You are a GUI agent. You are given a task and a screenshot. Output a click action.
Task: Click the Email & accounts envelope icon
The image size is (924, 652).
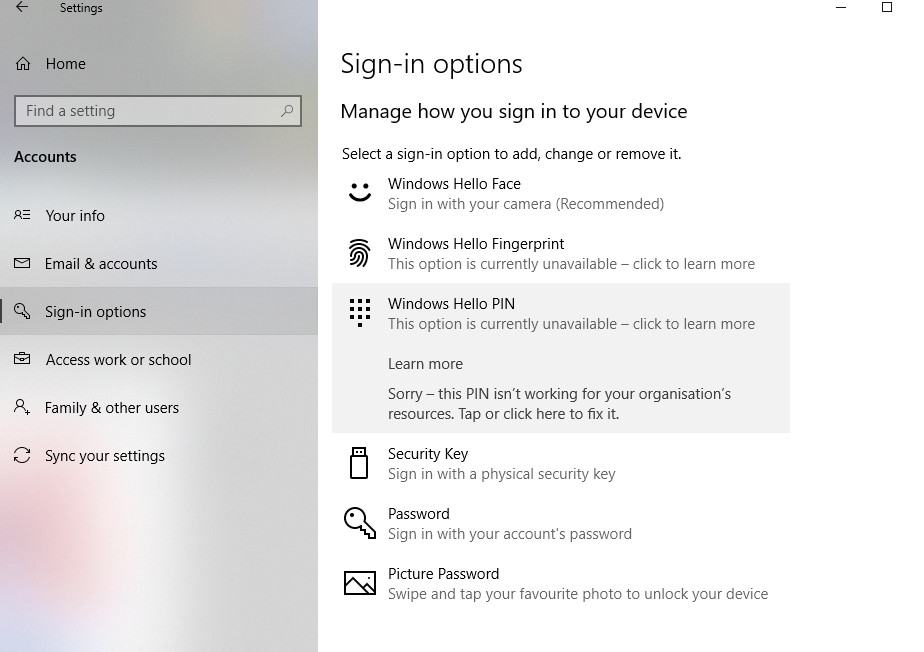click(x=22, y=263)
